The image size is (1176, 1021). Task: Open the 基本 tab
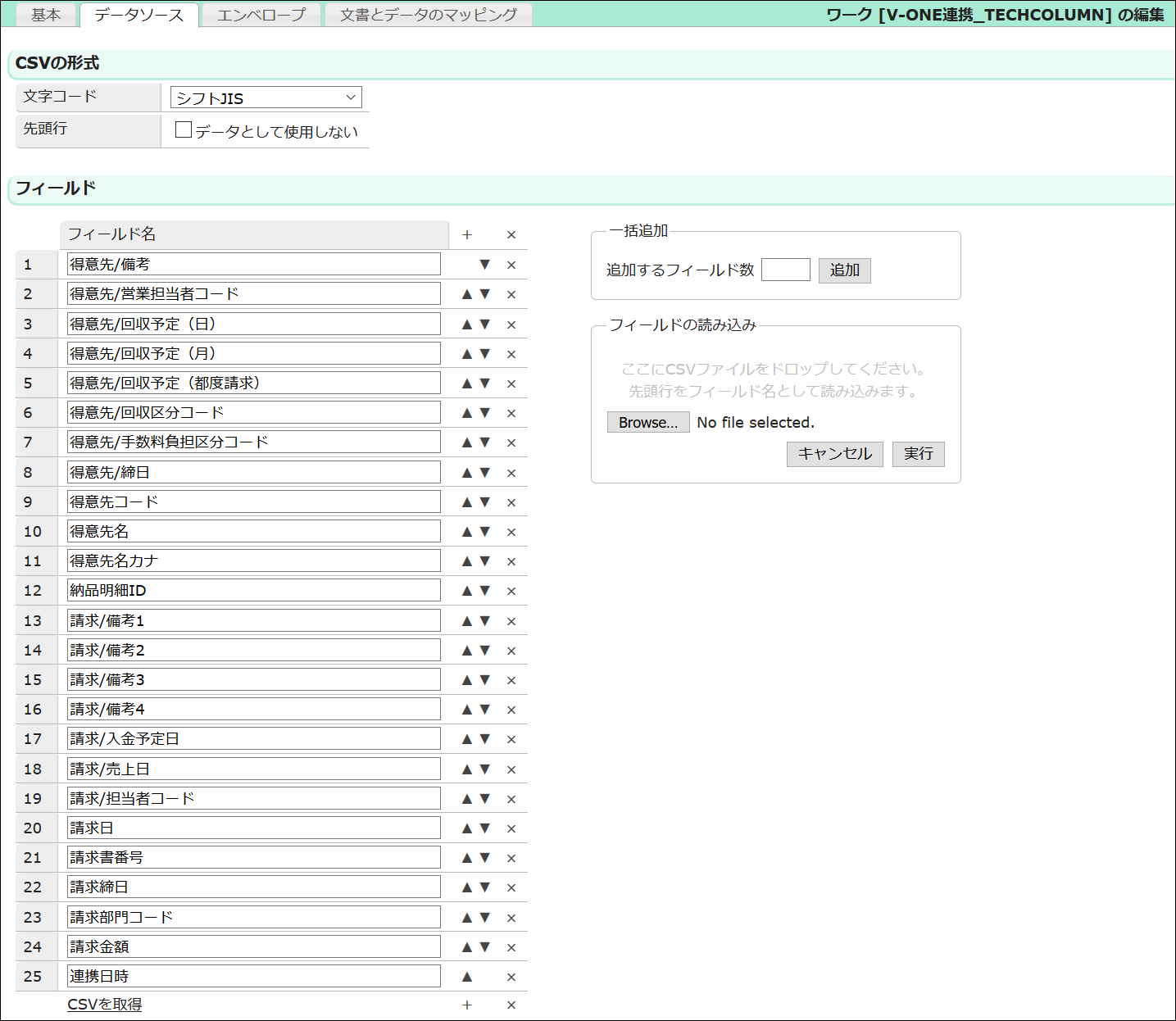[x=46, y=14]
